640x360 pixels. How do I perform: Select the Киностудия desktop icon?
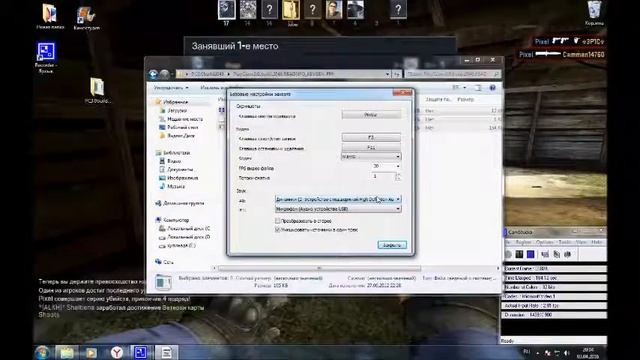click(87, 18)
